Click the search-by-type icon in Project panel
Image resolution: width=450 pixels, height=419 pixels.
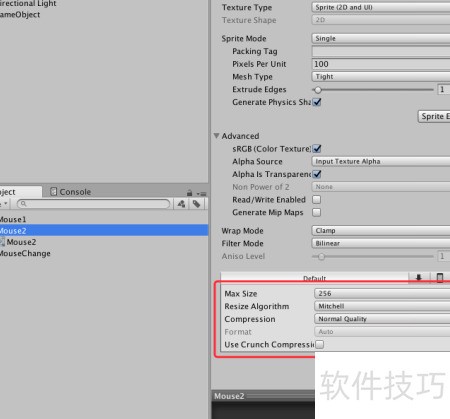coord(181,204)
